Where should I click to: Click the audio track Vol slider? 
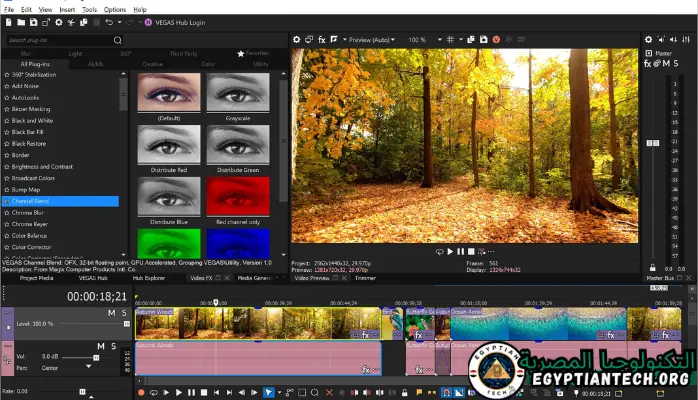point(96,356)
